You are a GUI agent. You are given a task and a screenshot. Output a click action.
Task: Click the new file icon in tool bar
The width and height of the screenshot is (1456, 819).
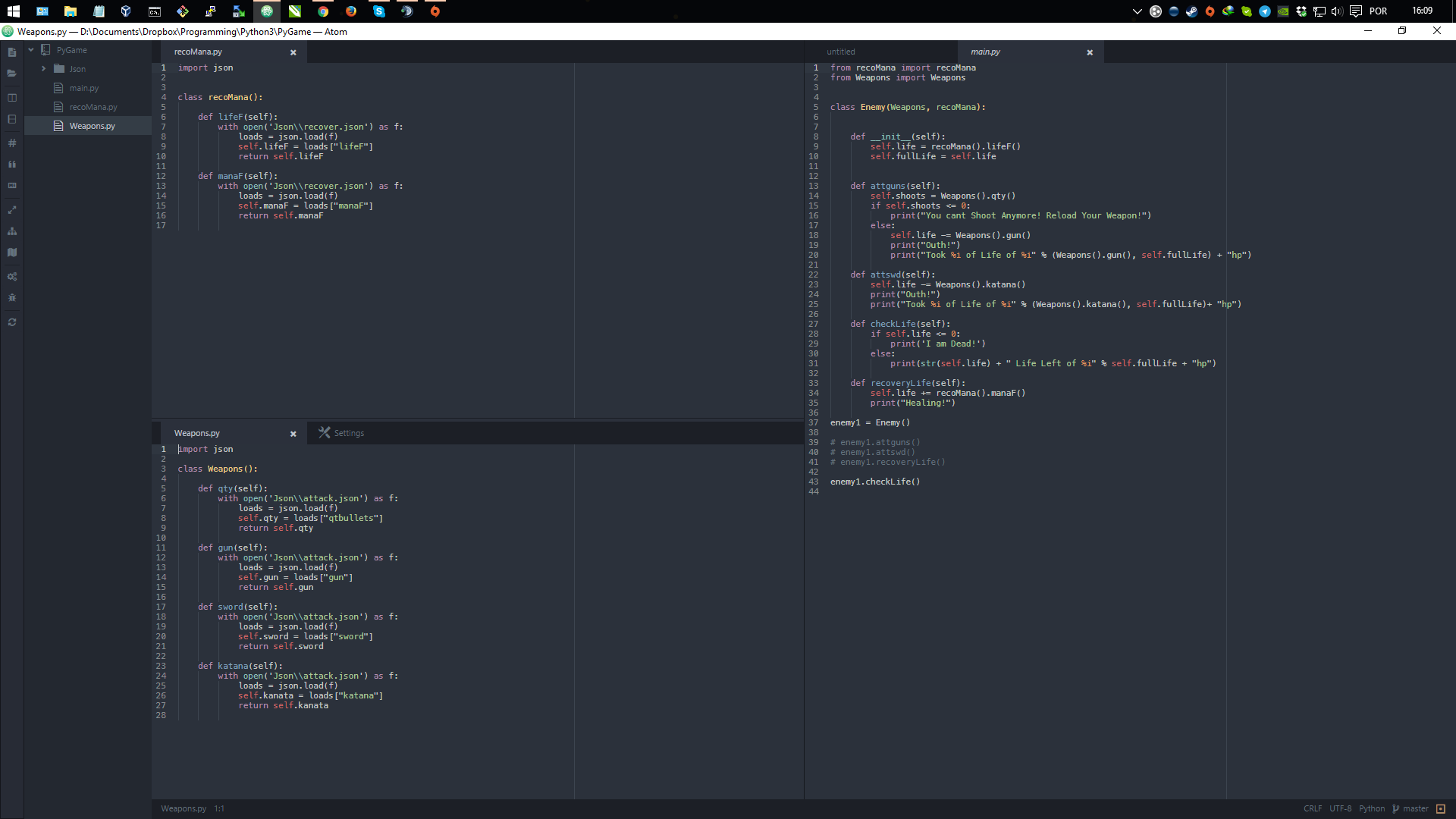[12, 52]
